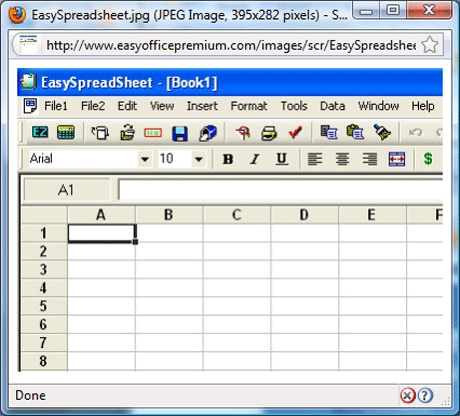Image resolution: width=460 pixels, height=416 pixels.
Task: Click the spreadsheet document menu icon
Action: 30,106
